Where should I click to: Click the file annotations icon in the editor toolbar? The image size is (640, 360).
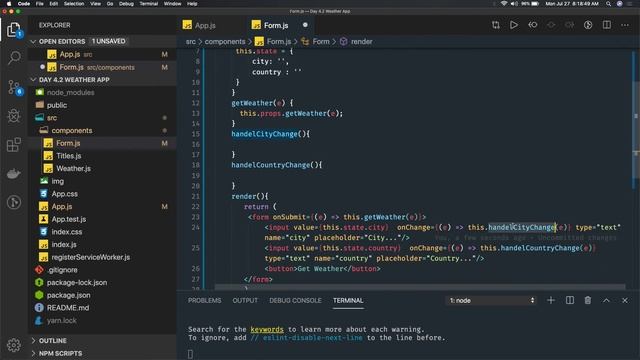(x=588, y=25)
